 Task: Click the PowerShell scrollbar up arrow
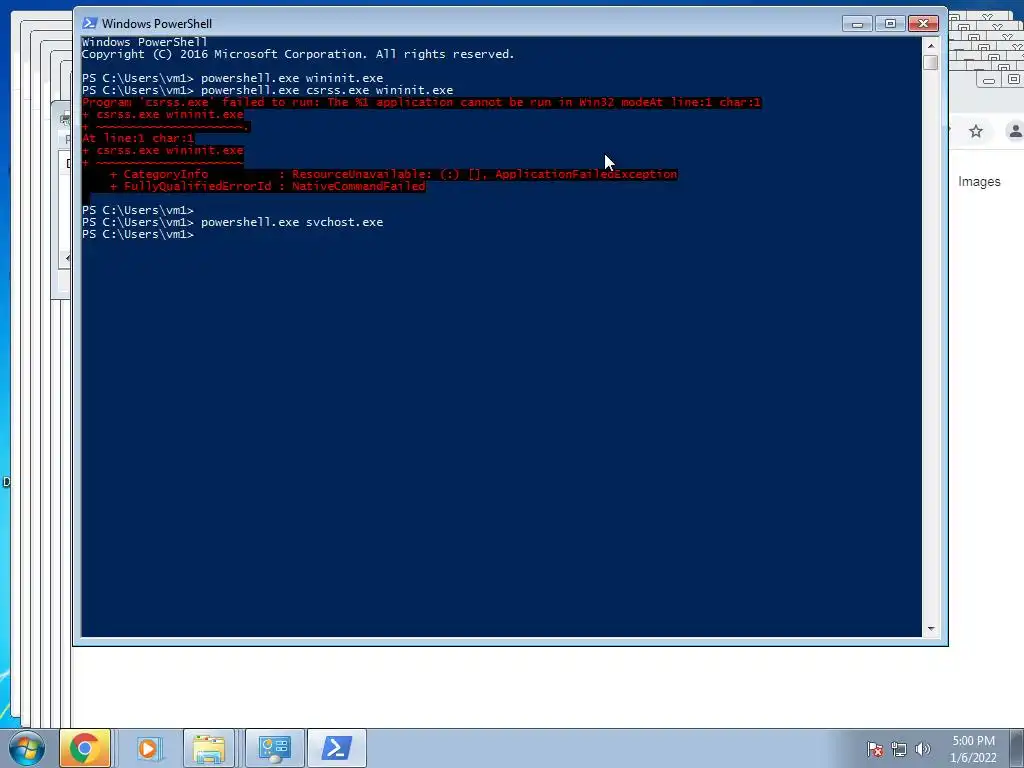pyautogui.click(x=931, y=46)
